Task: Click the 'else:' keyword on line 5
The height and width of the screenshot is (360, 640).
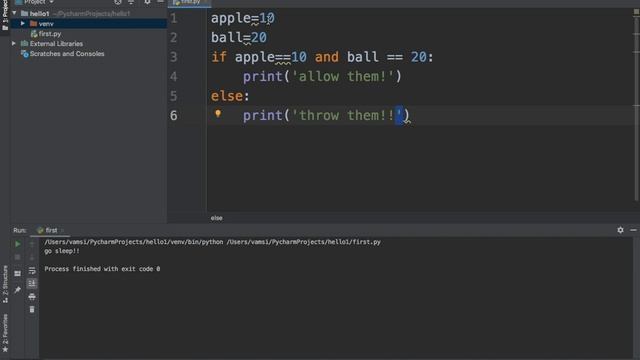Action: click(230, 96)
